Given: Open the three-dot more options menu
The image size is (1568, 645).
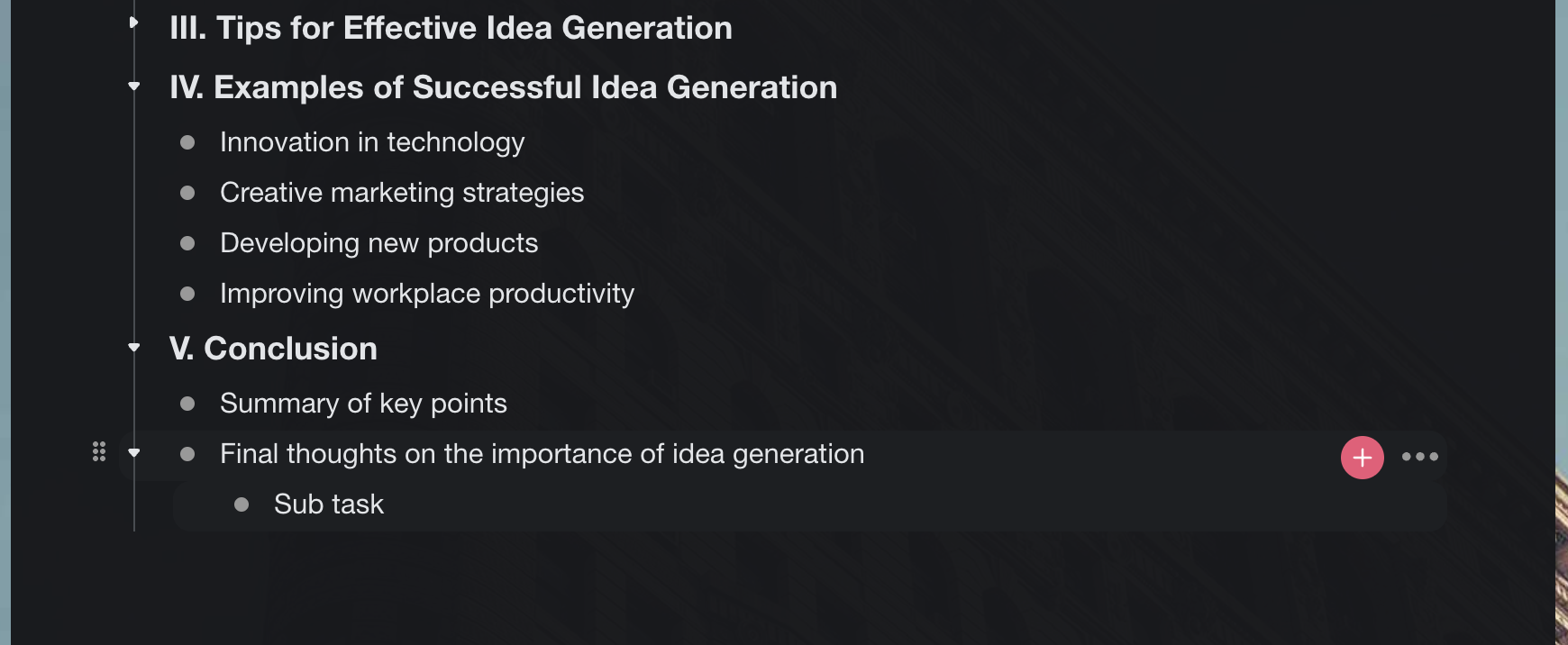Looking at the screenshot, I should [1419, 457].
